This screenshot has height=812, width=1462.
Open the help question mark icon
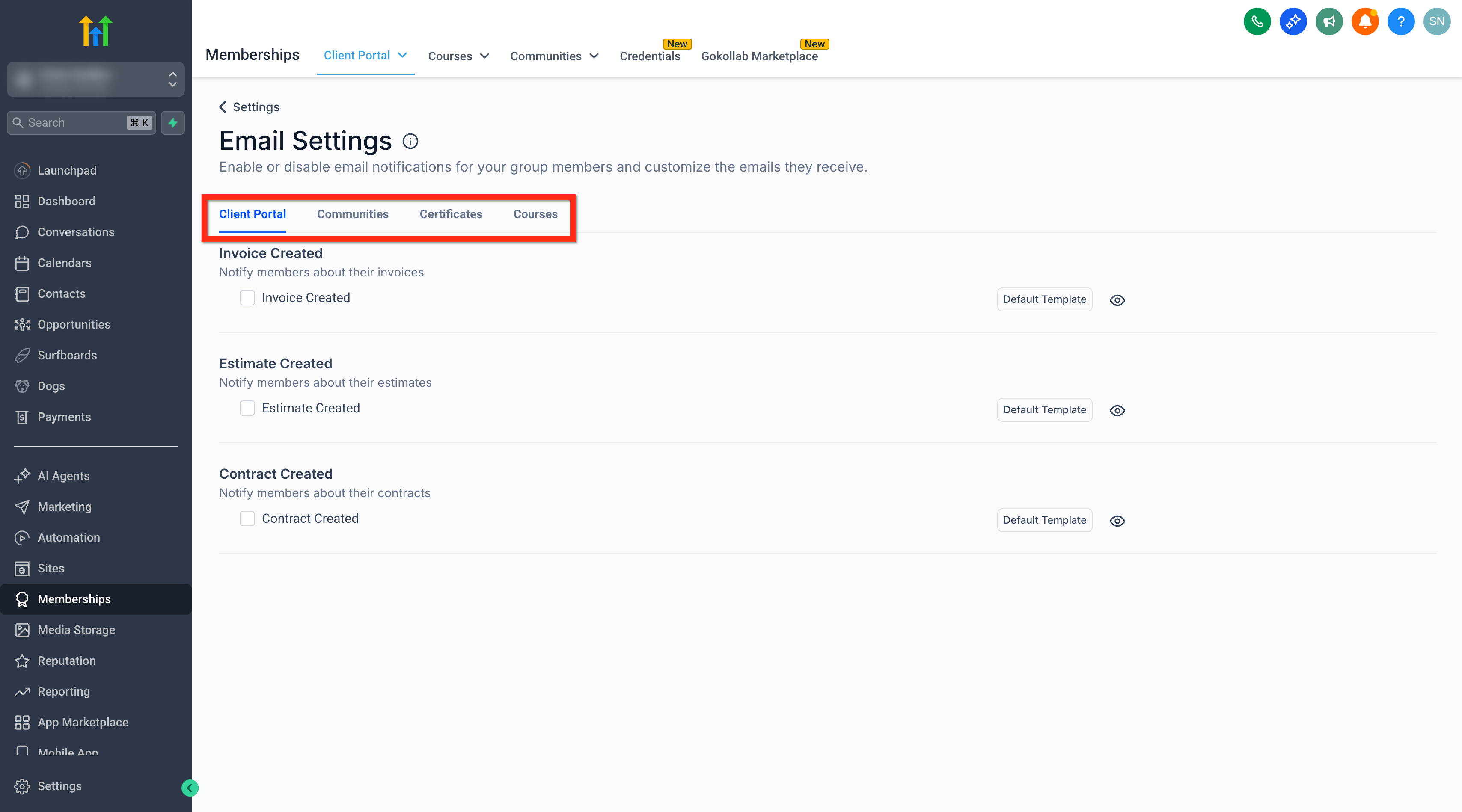1401,21
